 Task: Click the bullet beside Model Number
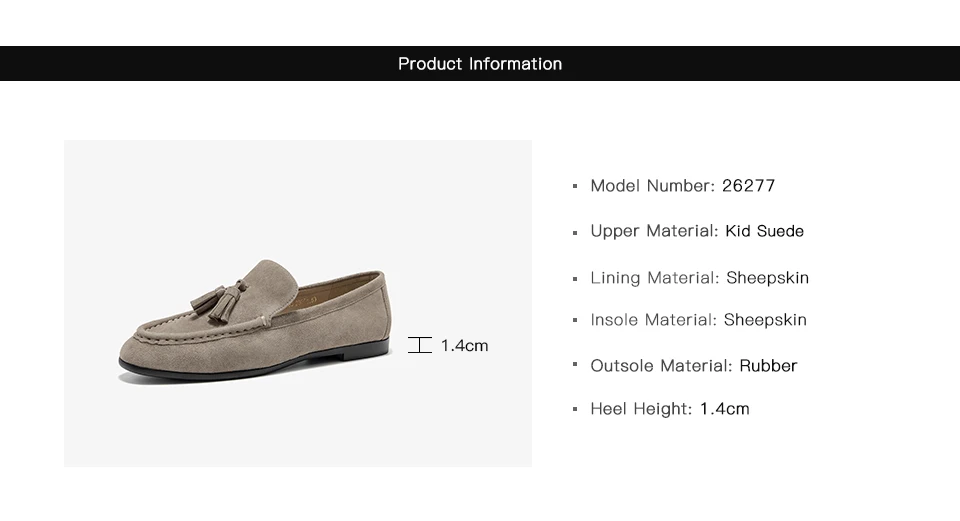click(x=575, y=187)
